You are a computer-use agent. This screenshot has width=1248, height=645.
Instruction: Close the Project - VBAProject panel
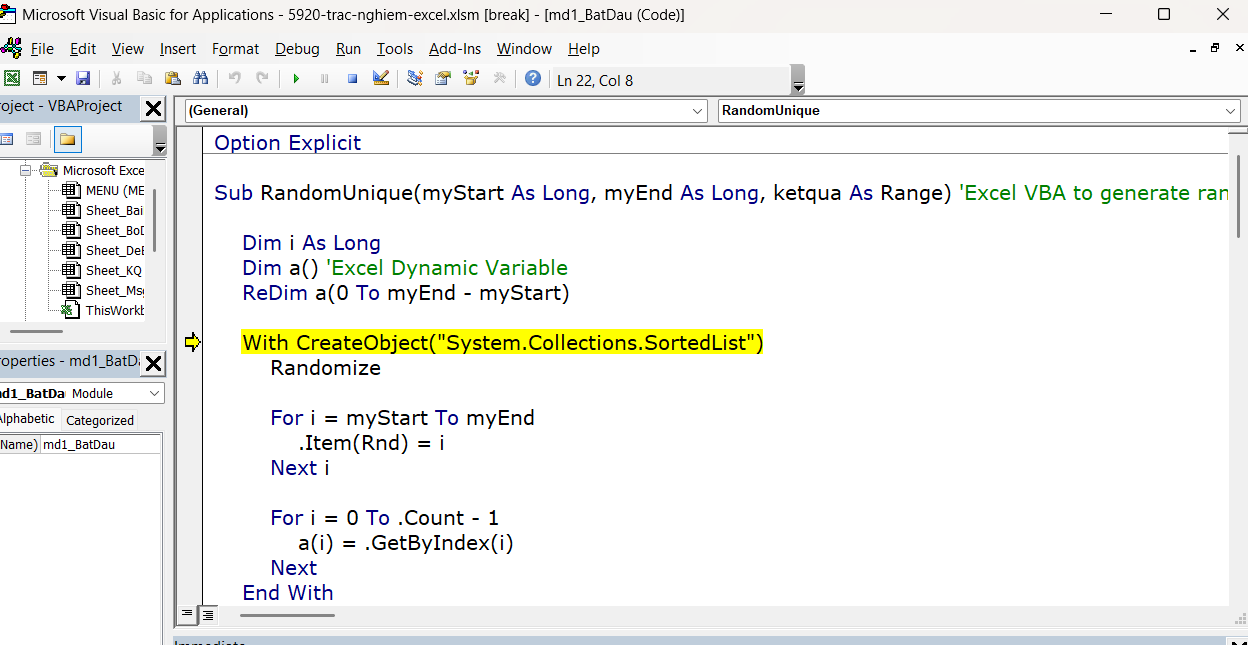[x=153, y=108]
